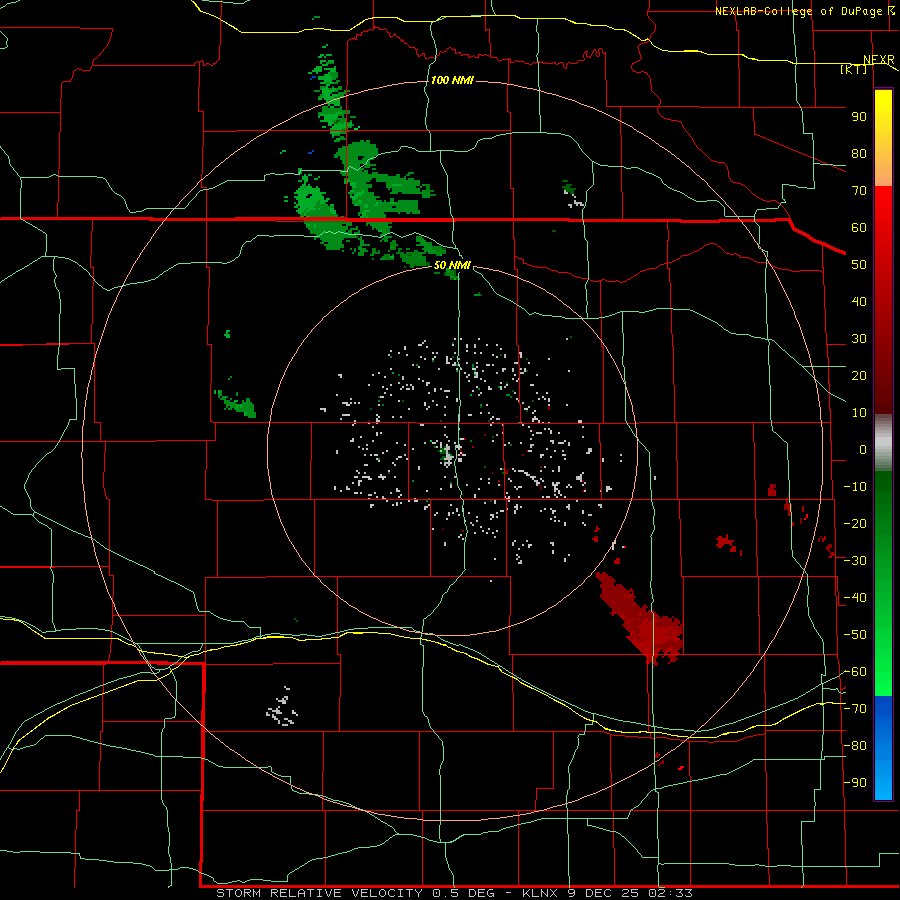Viewport: 900px width, 900px height.
Task: Click the positive "40" scale value
Action: [859, 301]
